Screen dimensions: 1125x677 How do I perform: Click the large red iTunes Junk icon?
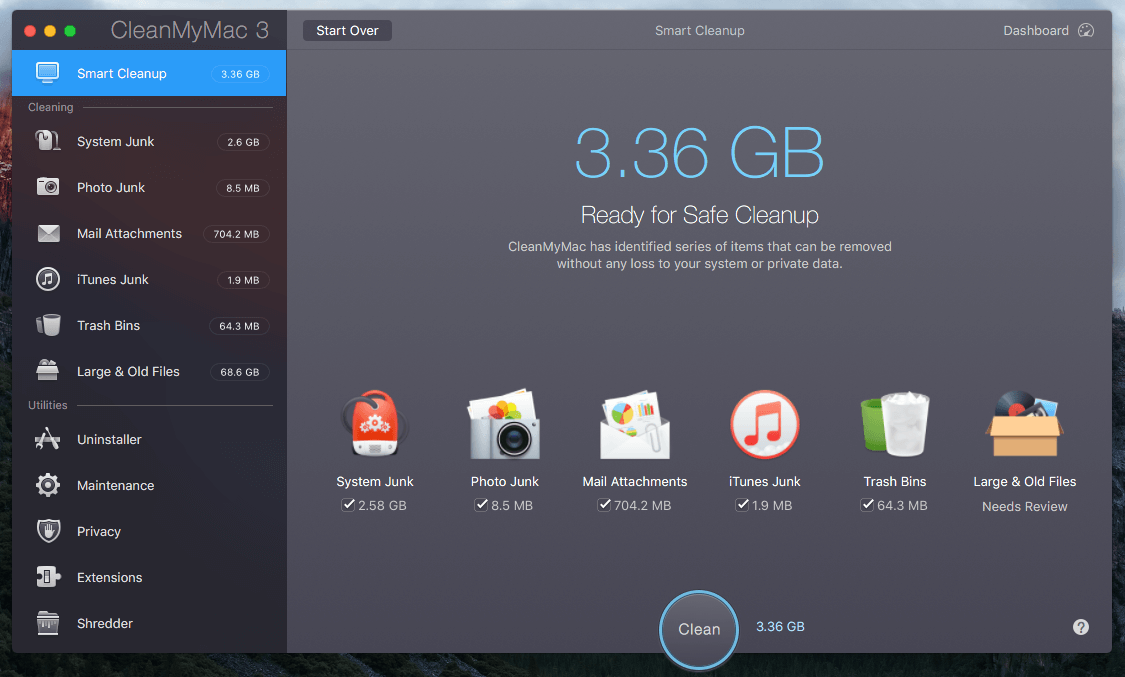pyautogui.click(x=765, y=424)
